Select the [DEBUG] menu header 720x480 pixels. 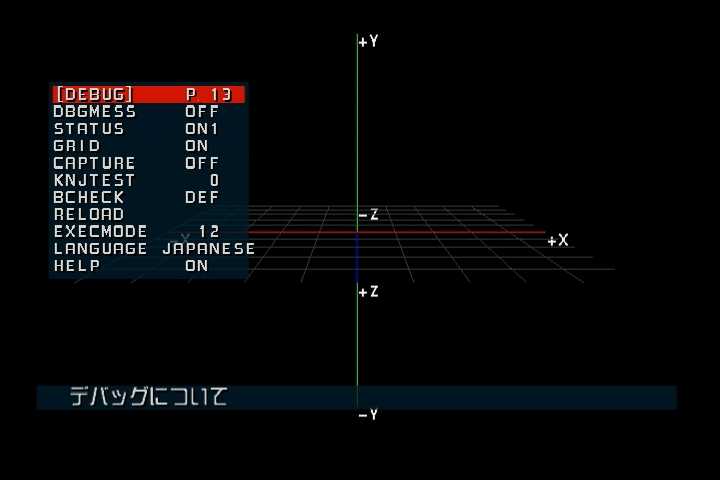95,95
